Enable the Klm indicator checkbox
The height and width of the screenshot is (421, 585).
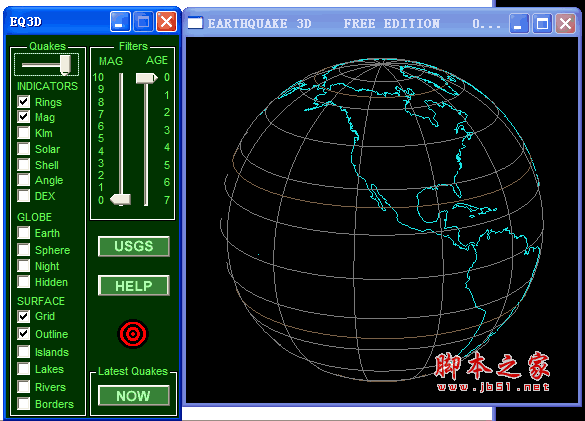[x=24, y=132]
